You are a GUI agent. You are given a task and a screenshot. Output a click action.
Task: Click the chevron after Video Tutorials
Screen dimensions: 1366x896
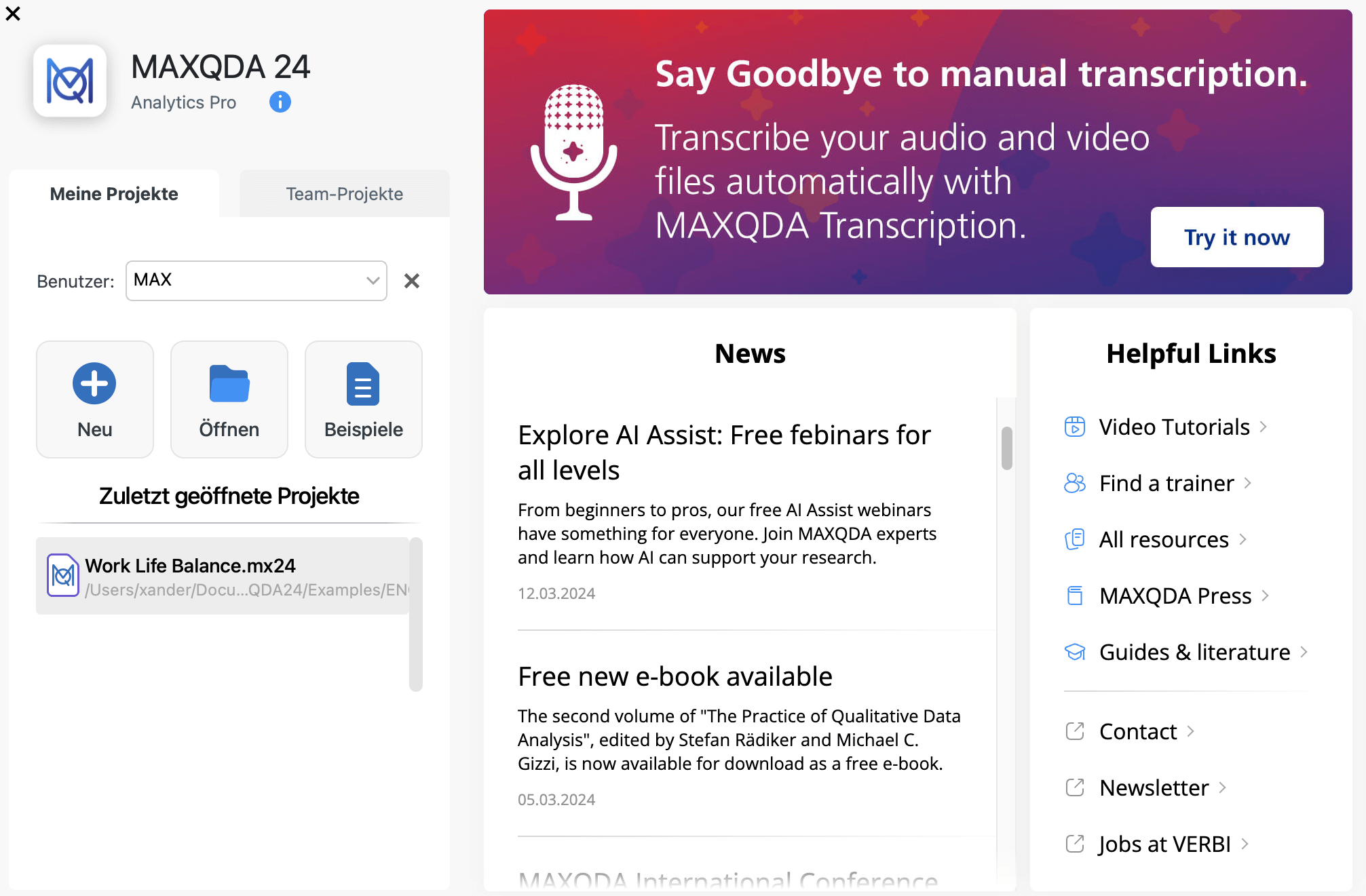[1264, 427]
